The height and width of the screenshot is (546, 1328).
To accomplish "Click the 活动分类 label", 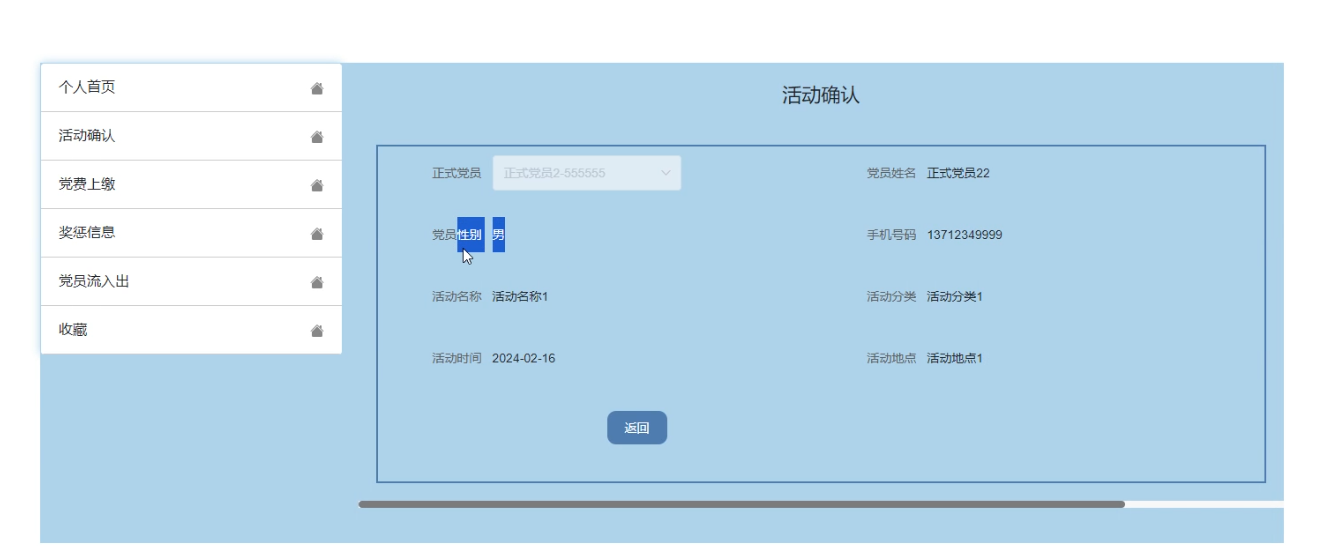I will click(891, 297).
